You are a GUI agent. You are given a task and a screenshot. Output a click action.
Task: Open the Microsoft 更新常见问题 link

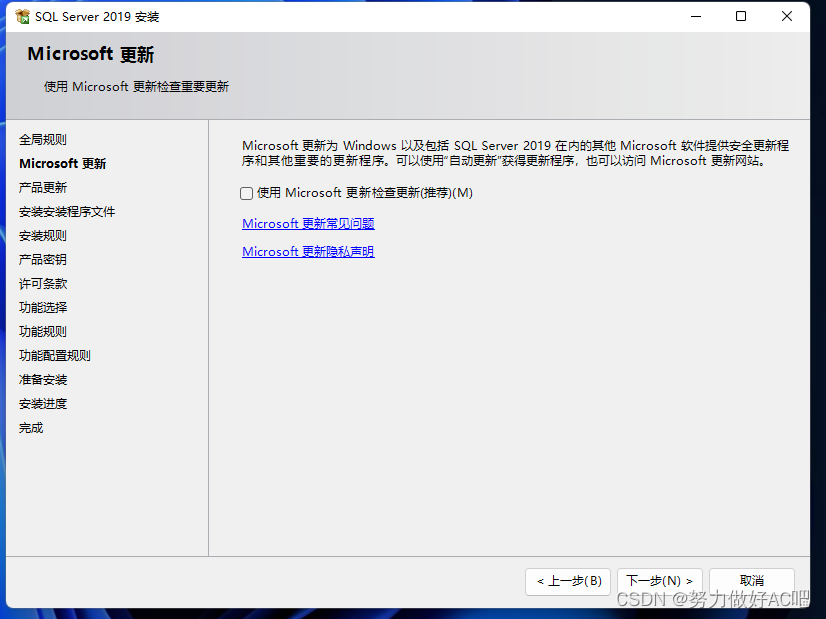[308, 224]
